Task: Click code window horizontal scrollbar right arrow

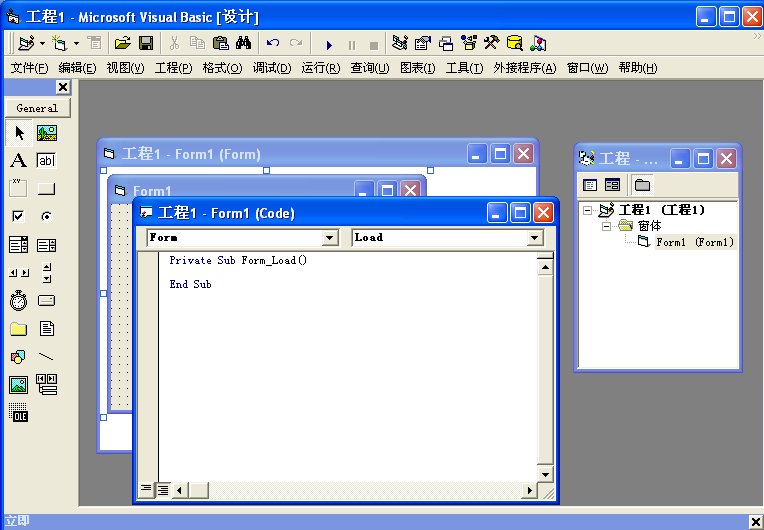Action: (529, 490)
